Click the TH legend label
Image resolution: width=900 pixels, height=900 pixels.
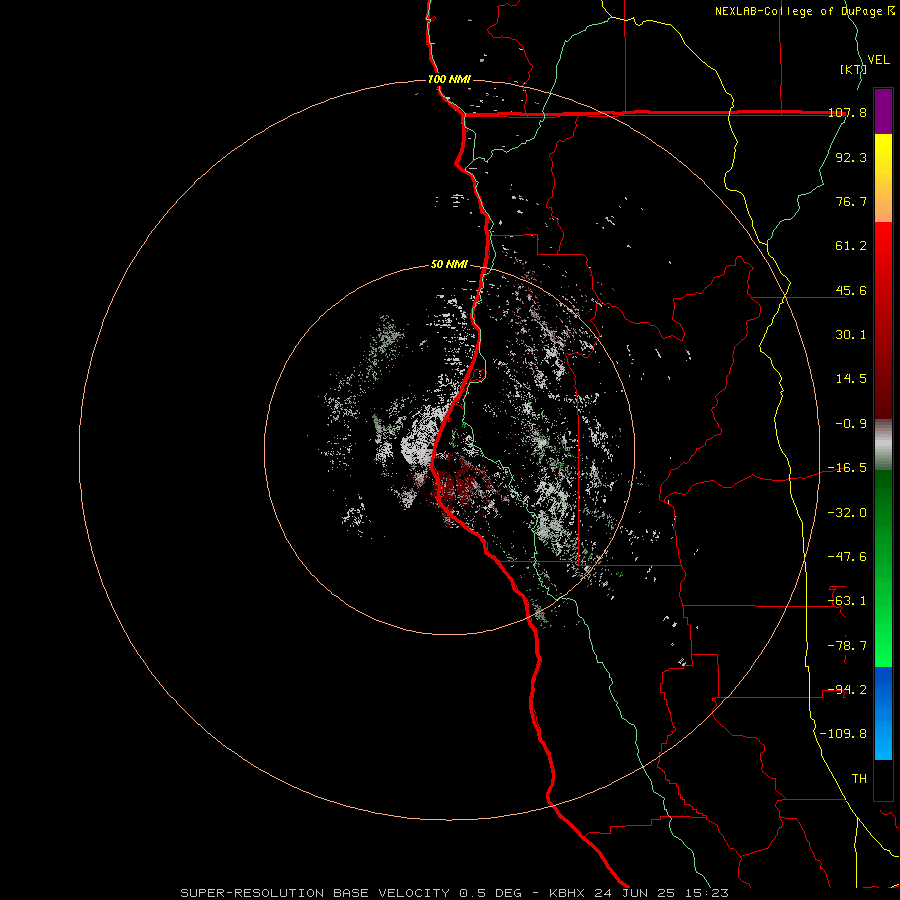click(x=859, y=779)
